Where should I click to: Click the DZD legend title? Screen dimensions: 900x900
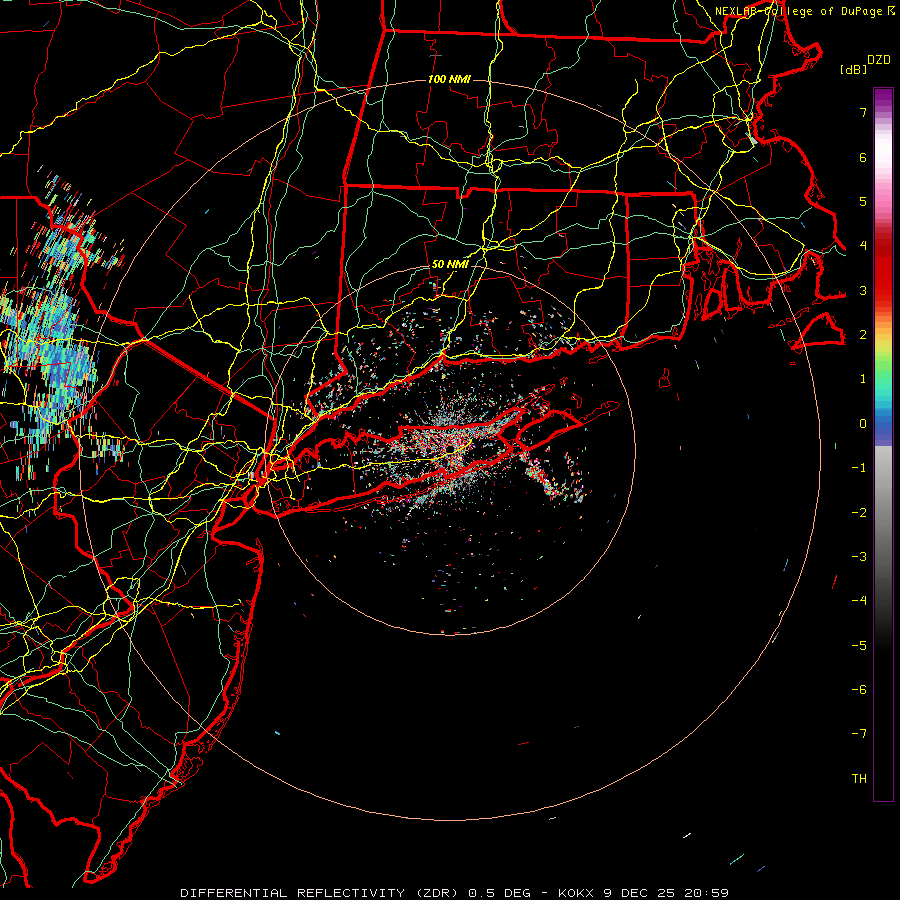coord(879,60)
